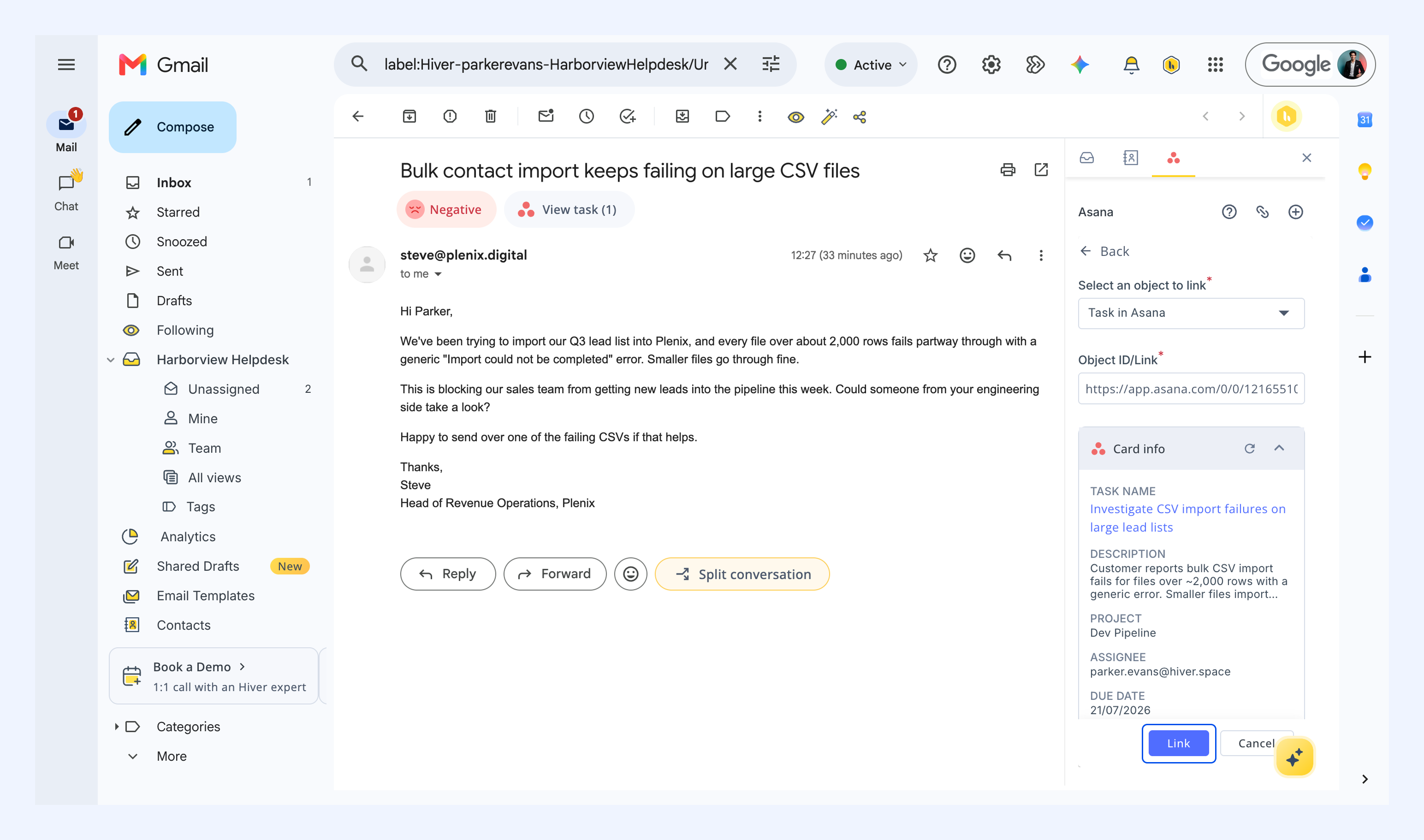The height and width of the screenshot is (840, 1424).
Task: Open the Asana tab in the Hiver panel
Action: 1173,158
